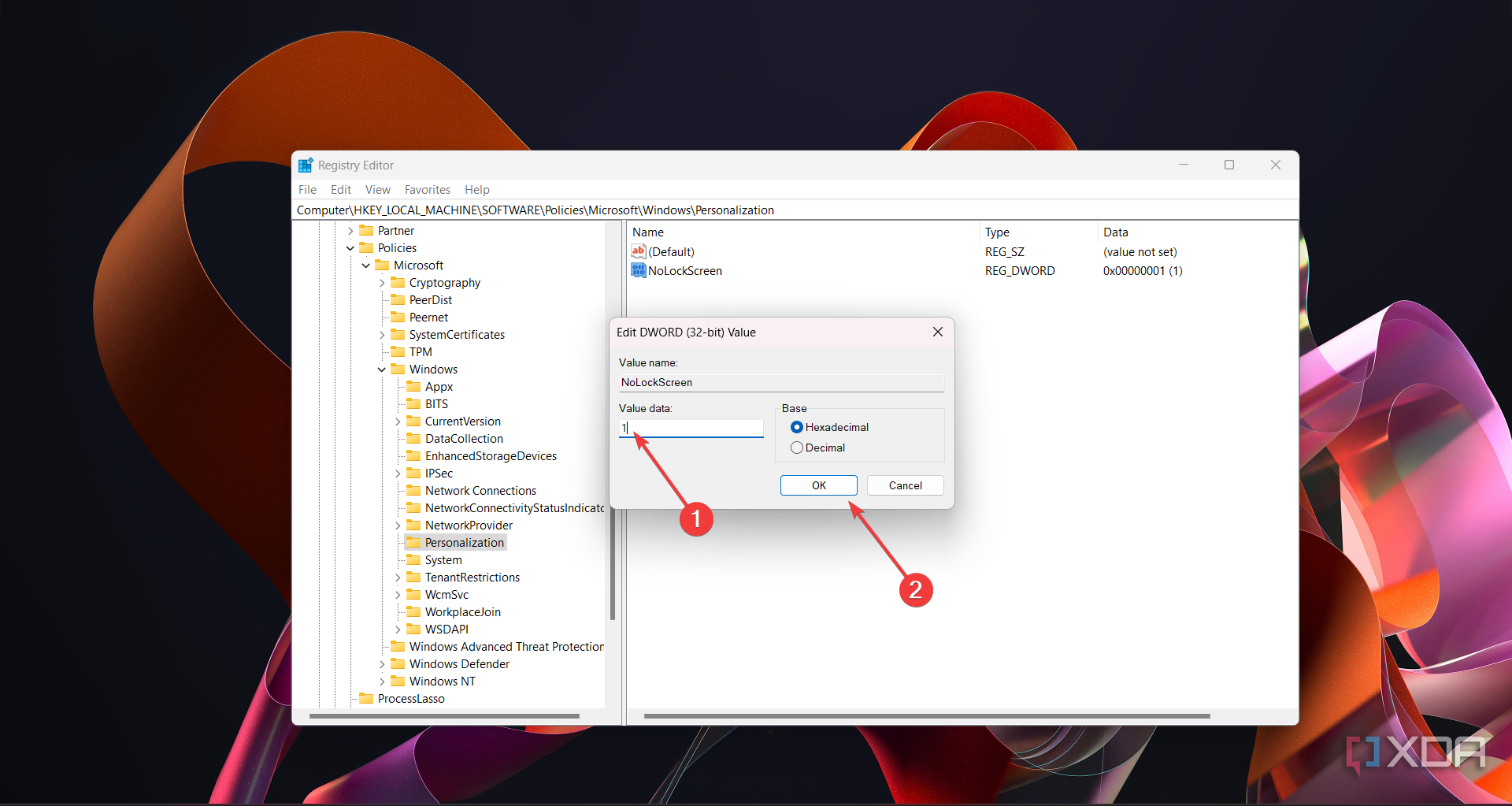The width and height of the screenshot is (1512, 806).
Task: Expand the Windows NT key
Action: pos(382,682)
